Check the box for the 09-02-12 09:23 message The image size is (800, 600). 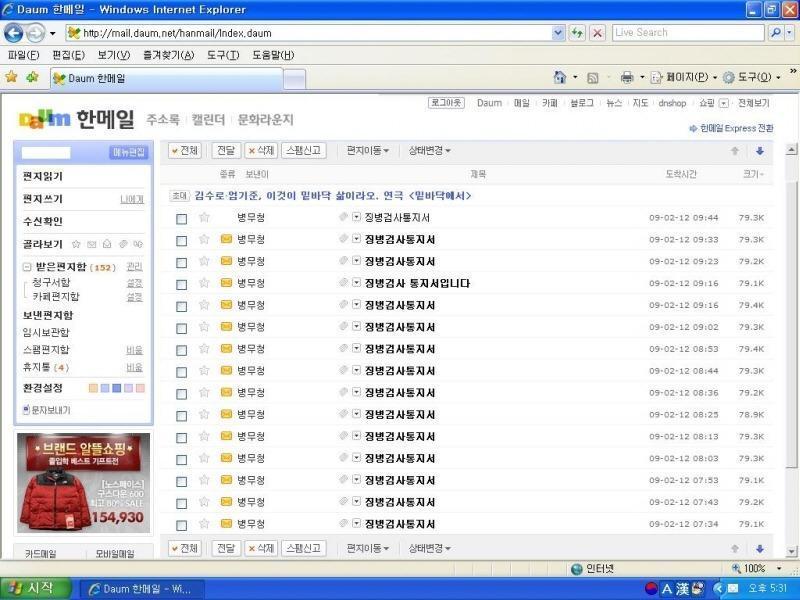(181, 263)
